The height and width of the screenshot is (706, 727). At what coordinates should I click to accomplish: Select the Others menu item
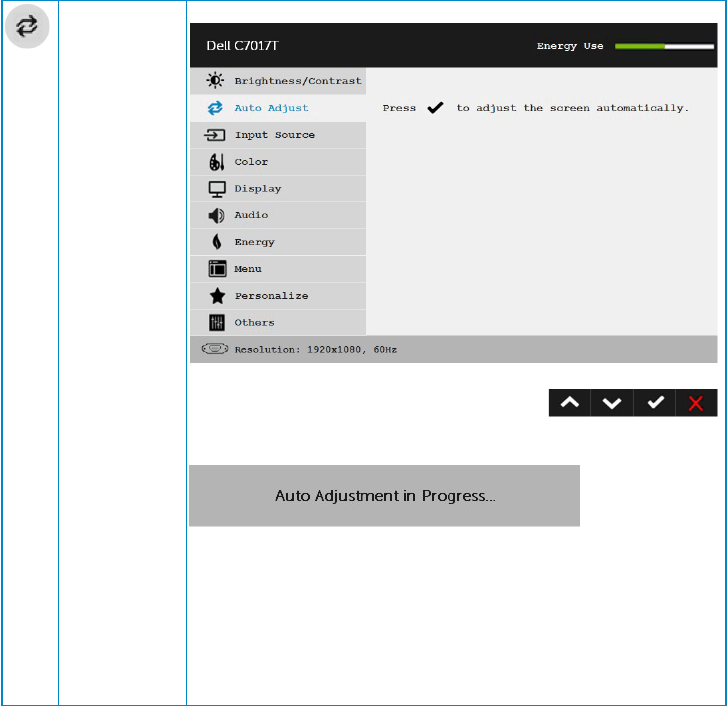pyautogui.click(x=278, y=323)
